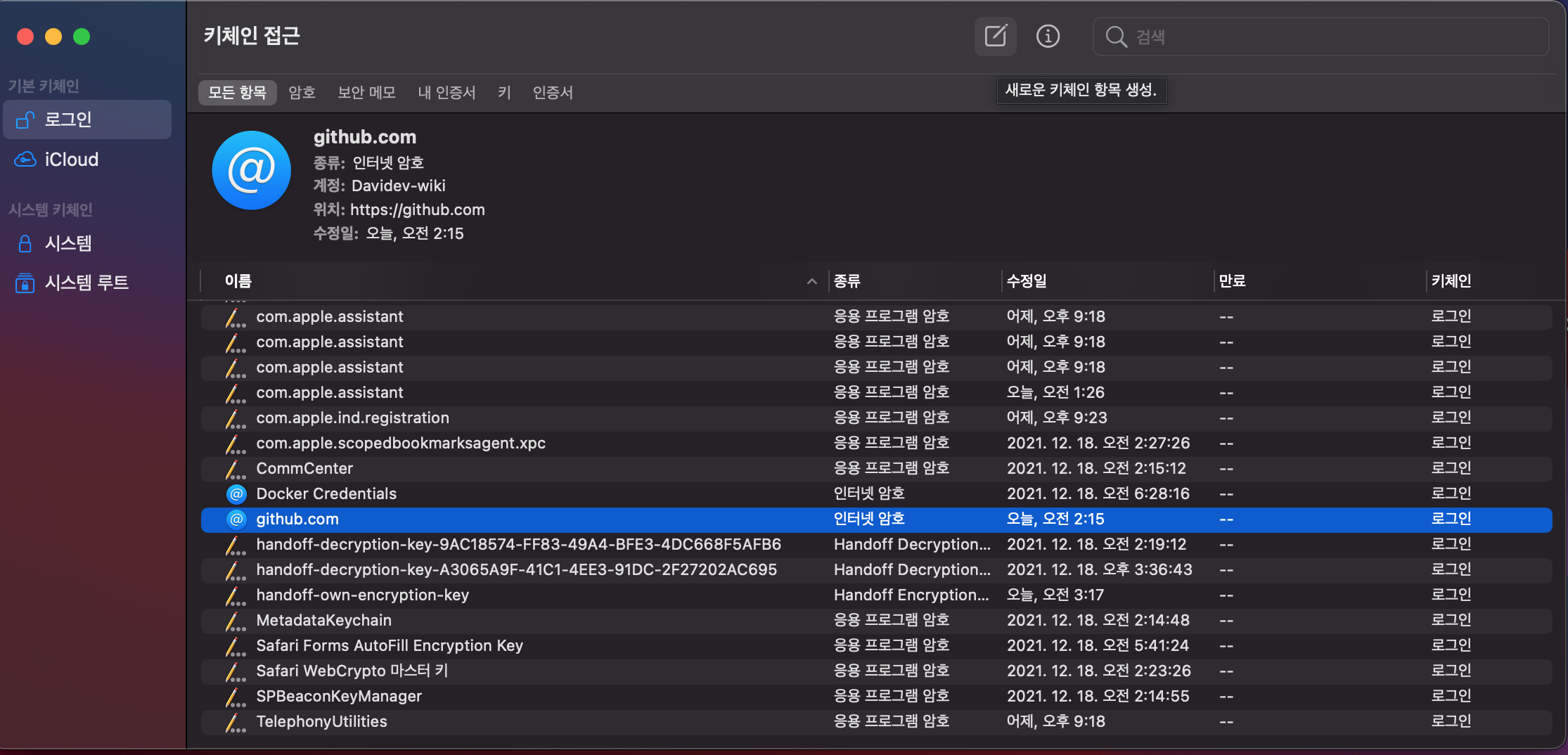Image resolution: width=1568 pixels, height=755 pixels.
Task: Switch to the 암호 tab
Action: [302, 92]
